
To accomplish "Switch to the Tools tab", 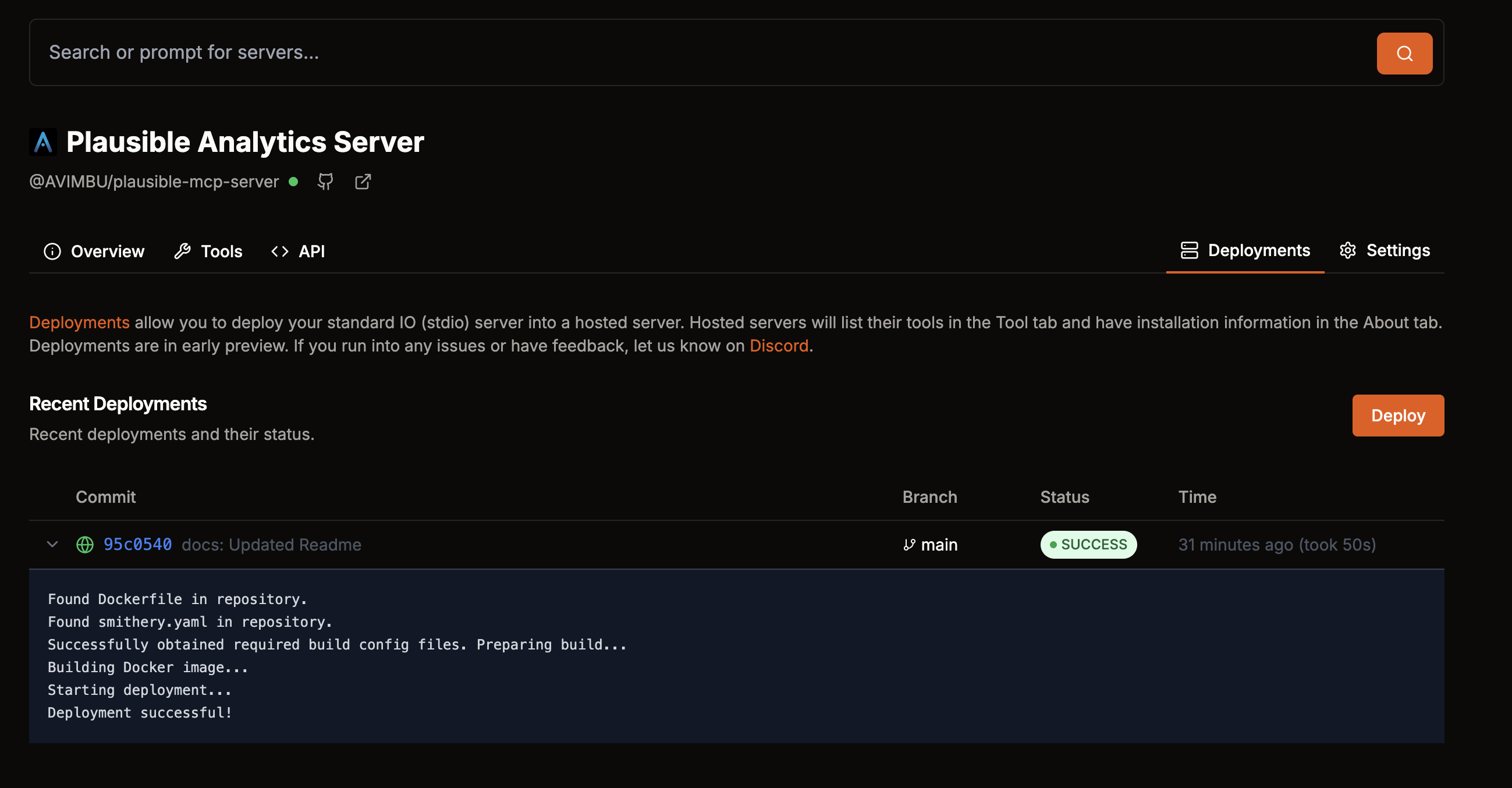I will coord(208,251).
